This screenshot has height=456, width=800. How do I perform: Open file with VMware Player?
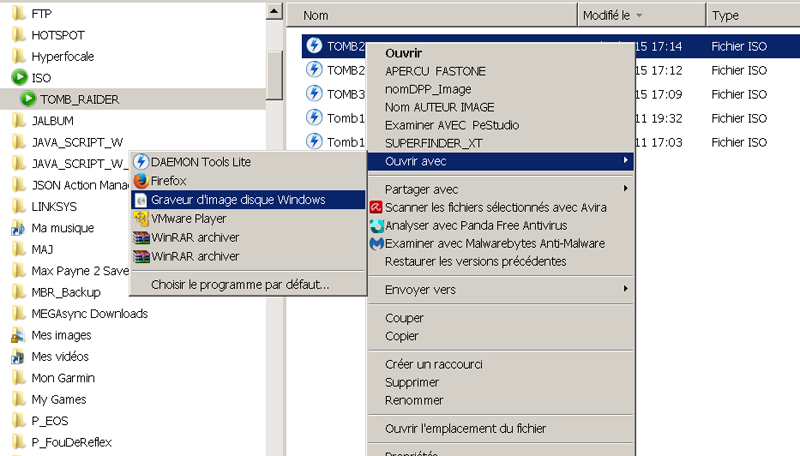[248, 218]
